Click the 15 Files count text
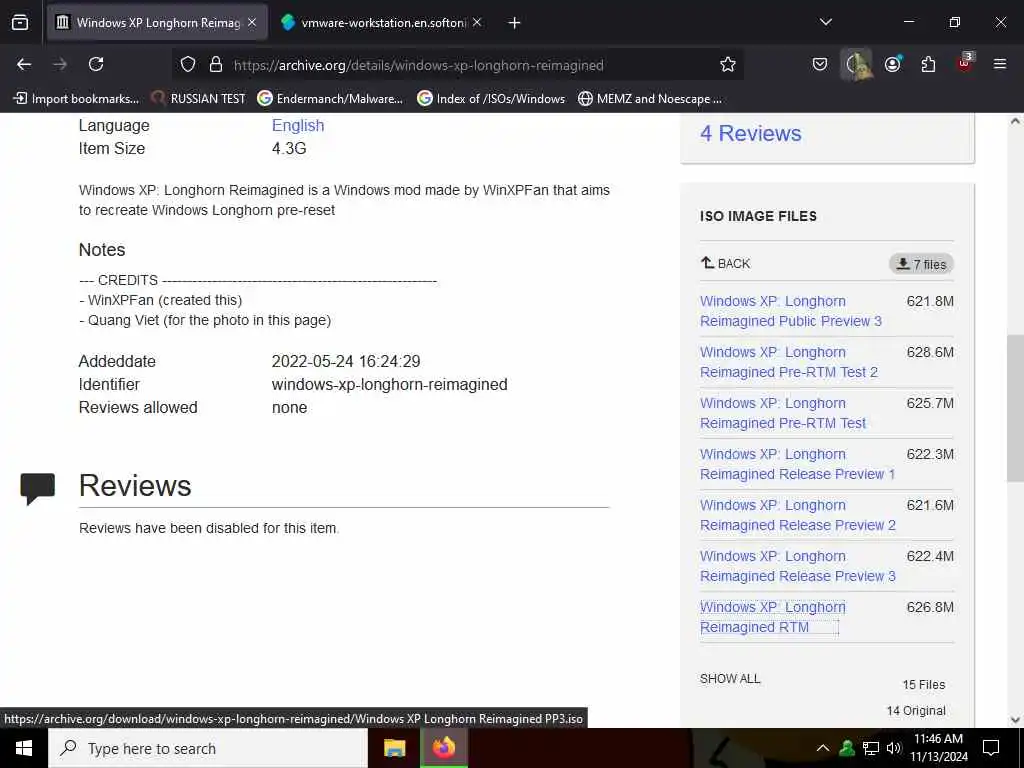Image resolution: width=1024 pixels, height=768 pixels. click(x=923, y=684)
